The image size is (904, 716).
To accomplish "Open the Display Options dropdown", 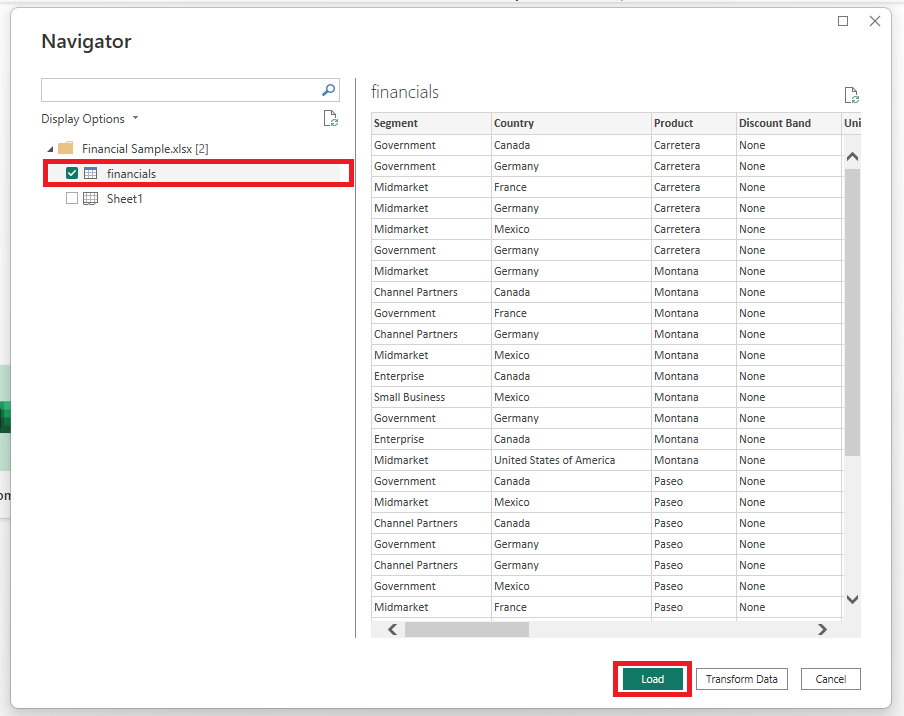I will pyautogui.click(x=90, y=119).
